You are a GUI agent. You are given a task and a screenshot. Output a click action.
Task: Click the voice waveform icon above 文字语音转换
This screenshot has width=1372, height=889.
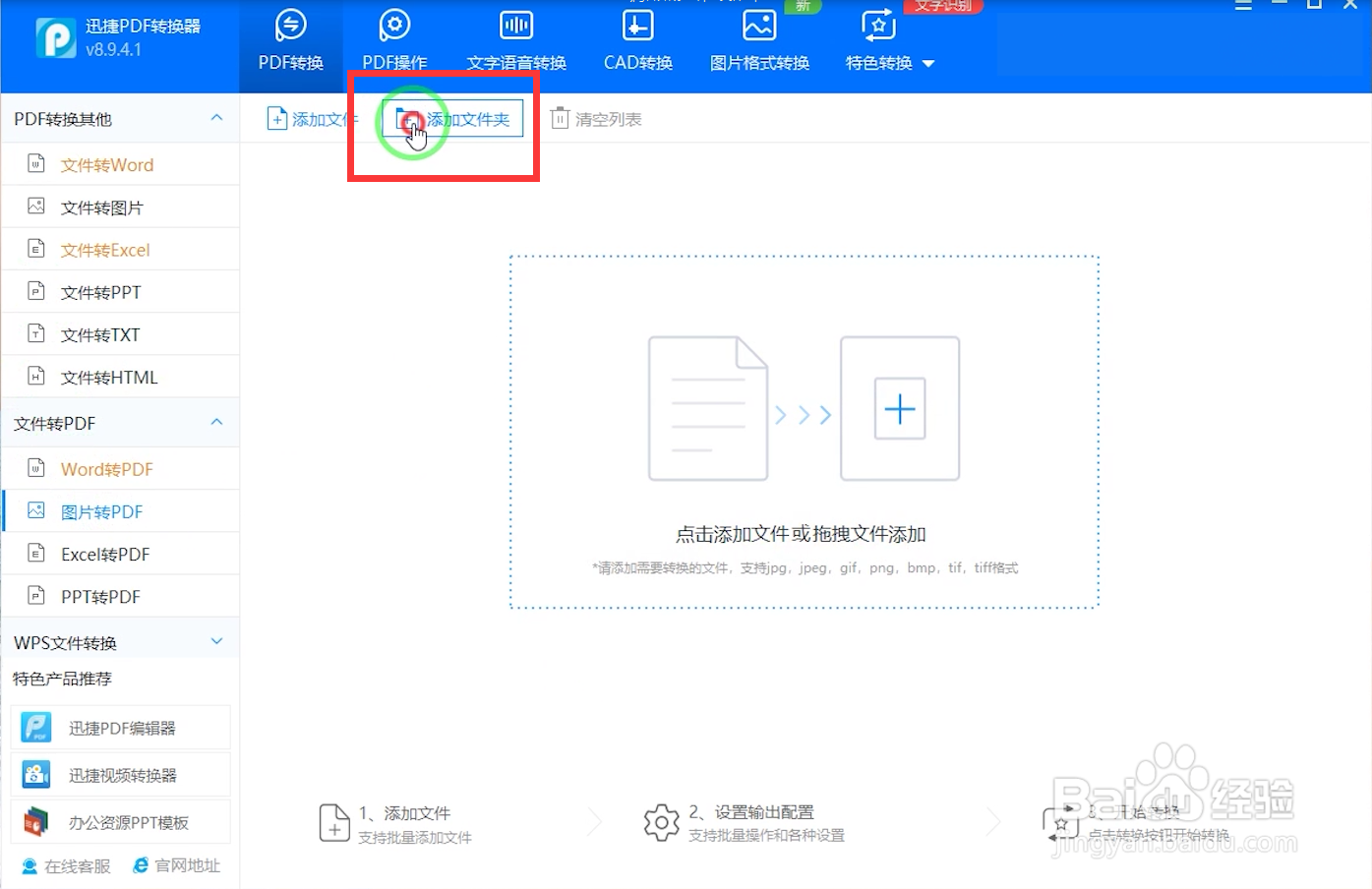click(516, 26)
